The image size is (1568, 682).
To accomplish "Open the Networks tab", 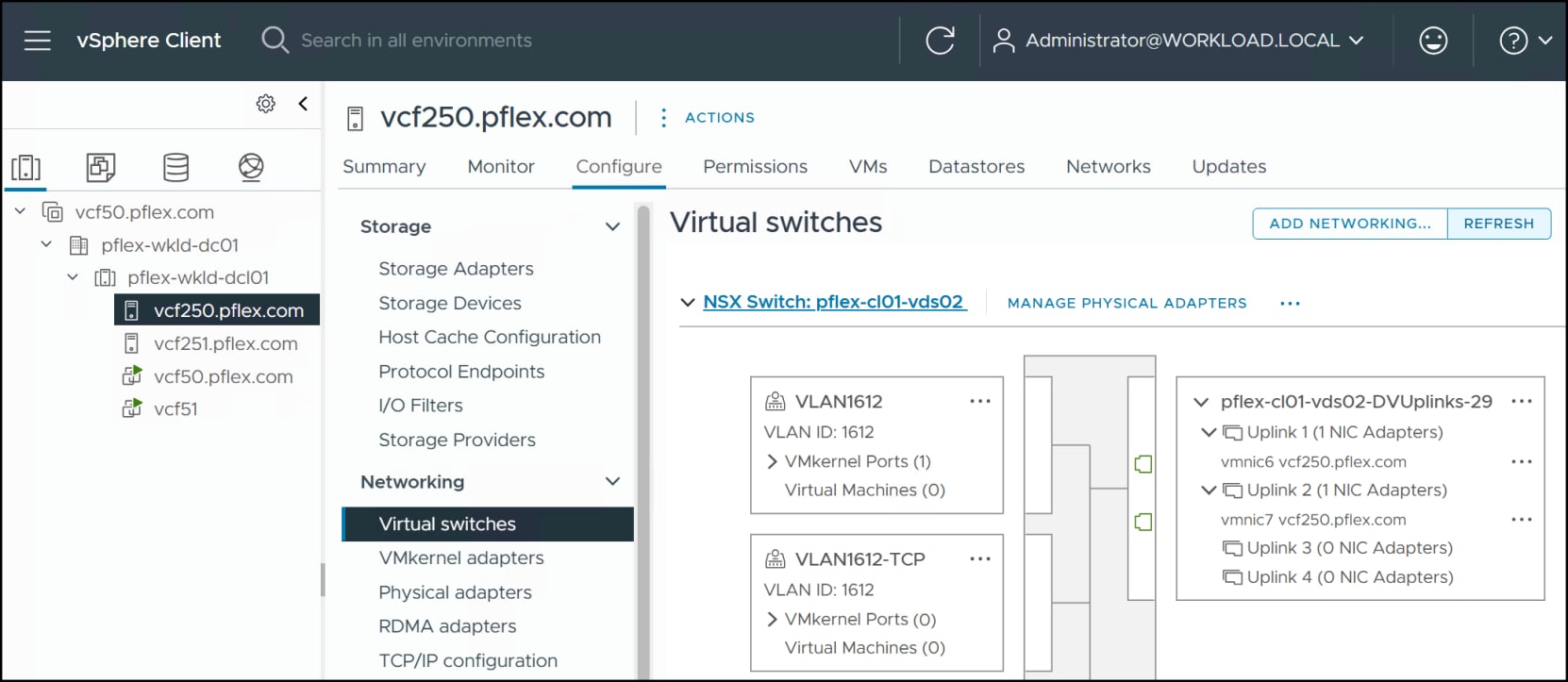I will [1109, 167].
